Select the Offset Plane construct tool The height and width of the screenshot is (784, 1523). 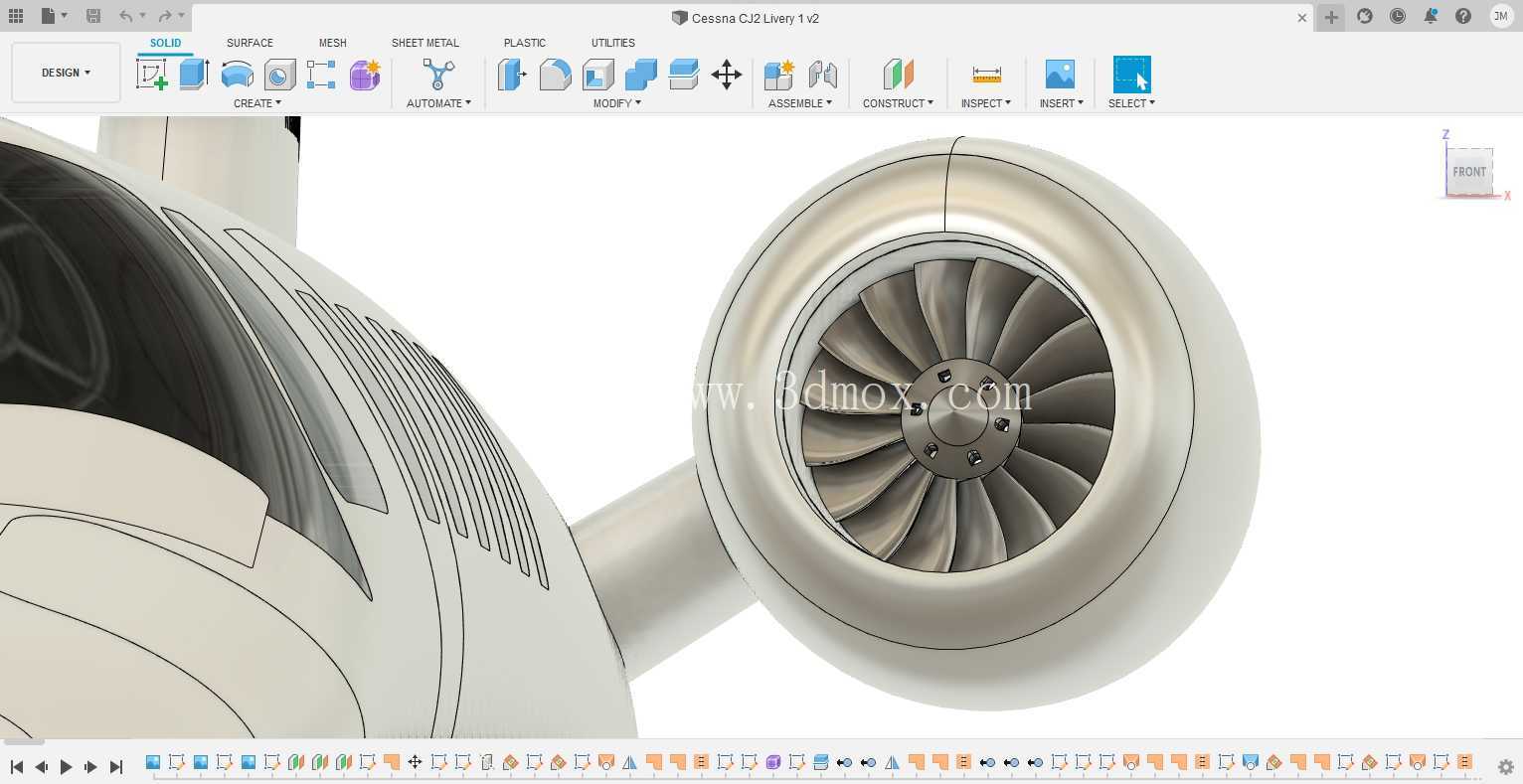898,75
